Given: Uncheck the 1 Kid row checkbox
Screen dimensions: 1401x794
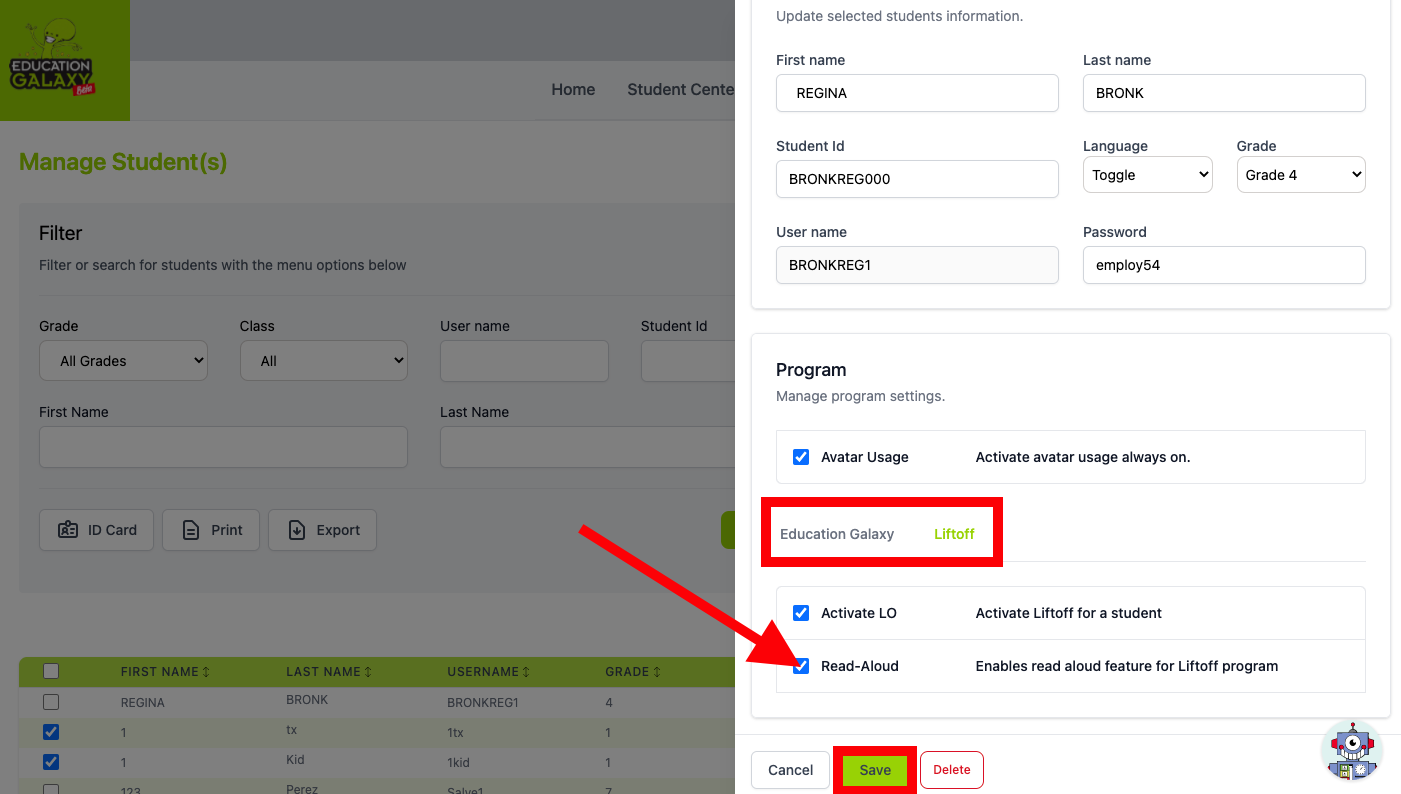Looking at the screenshot, I should pyautogui.click(x=51, y=762).
